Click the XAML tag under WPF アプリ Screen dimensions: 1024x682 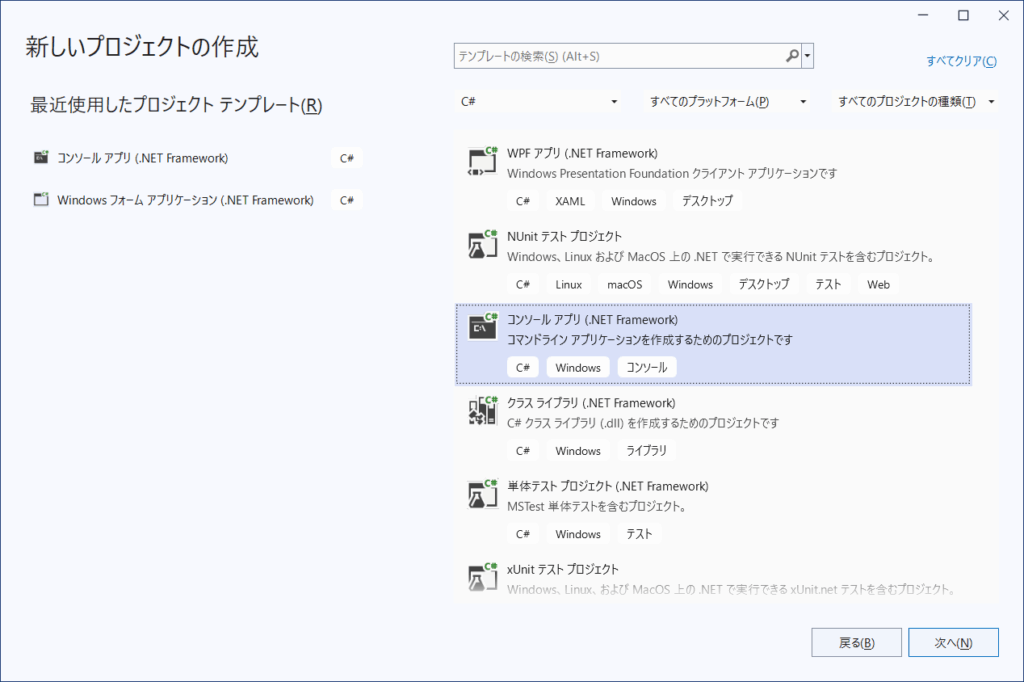coord(570,201)
